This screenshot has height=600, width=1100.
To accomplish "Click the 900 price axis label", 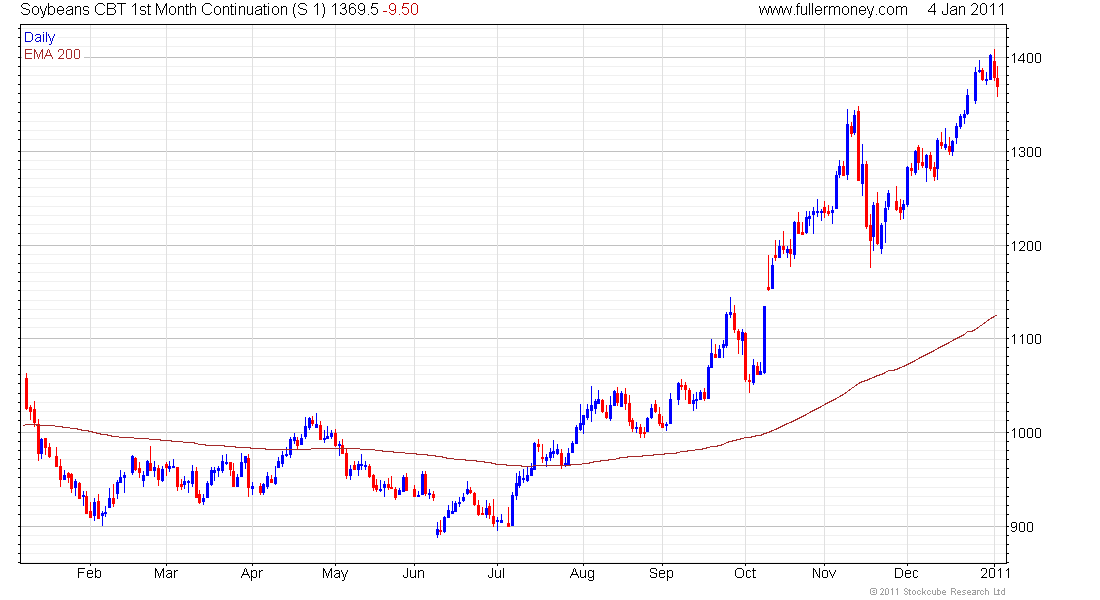I will click(x=1022, y=527).
